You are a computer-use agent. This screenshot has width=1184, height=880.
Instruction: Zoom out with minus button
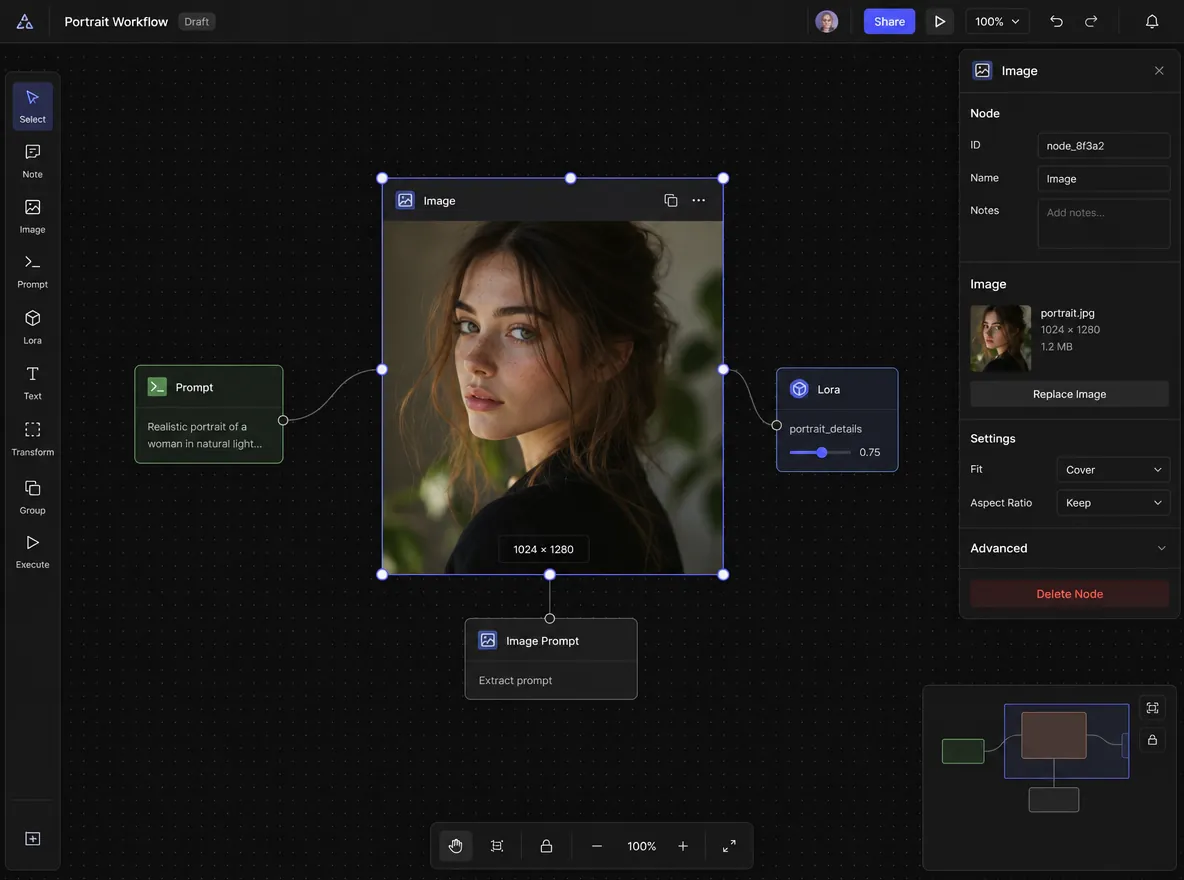tap(597, 846)
